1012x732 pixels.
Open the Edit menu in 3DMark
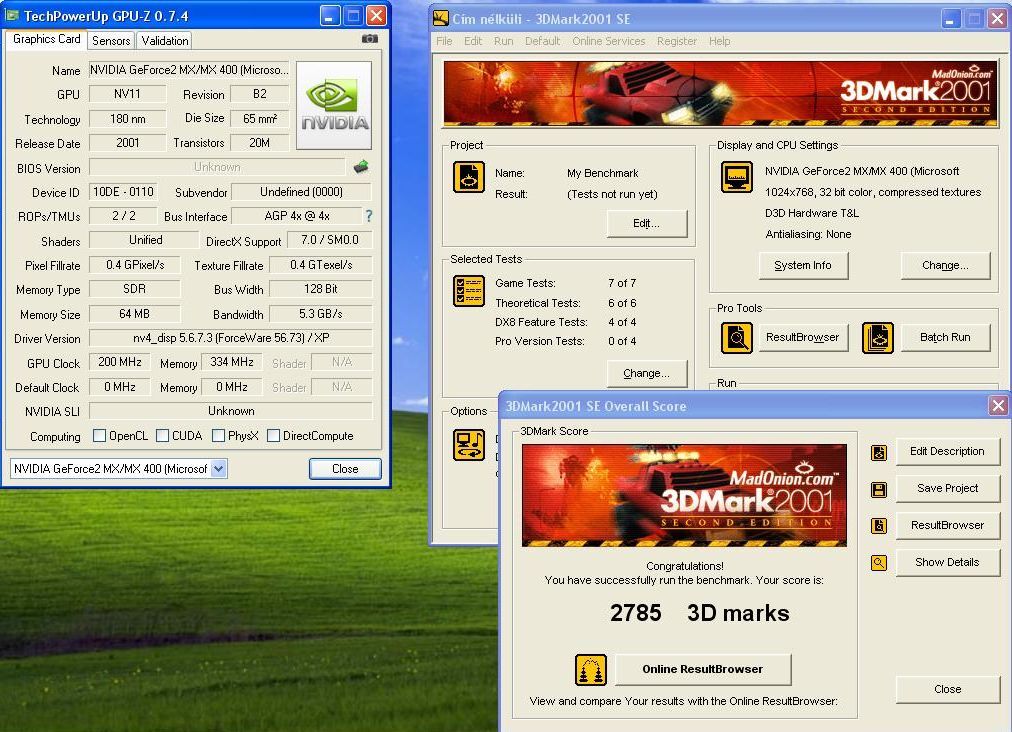tap(473, 41)
